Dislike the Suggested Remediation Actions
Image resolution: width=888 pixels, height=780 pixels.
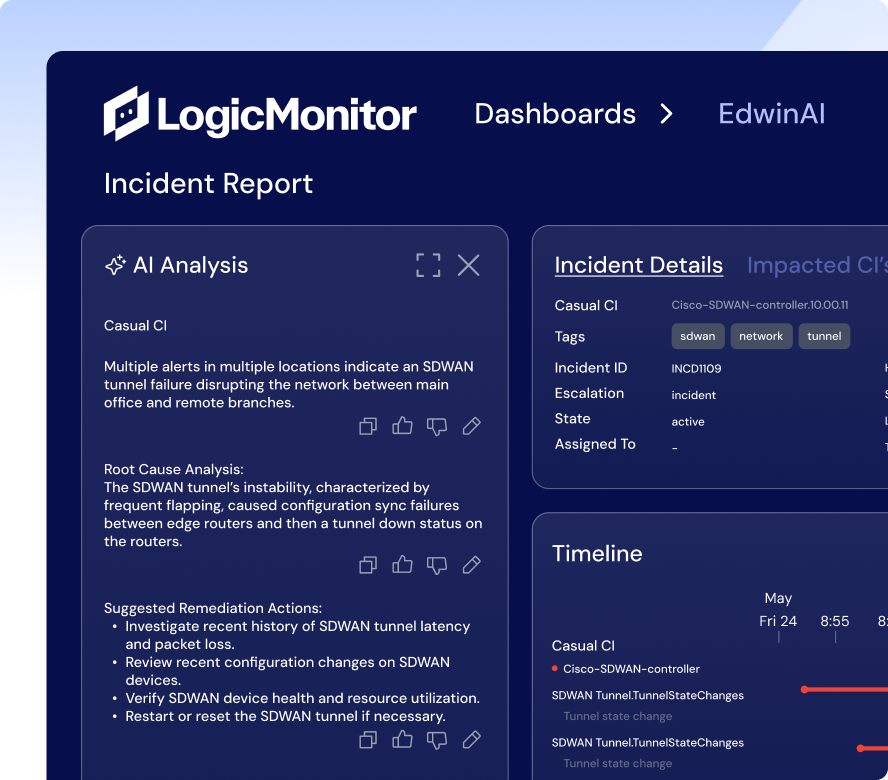pyautogui.click(x=437, y=740)
